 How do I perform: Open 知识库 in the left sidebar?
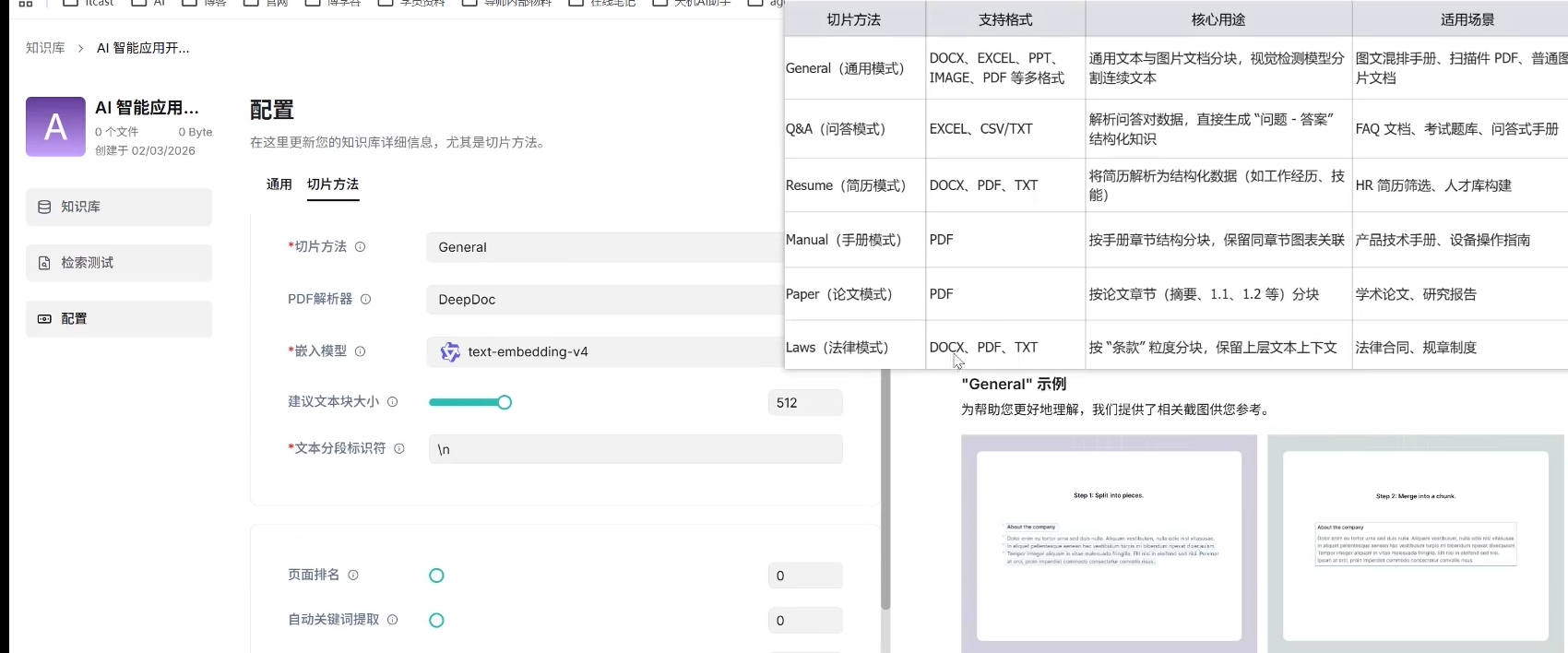pos(119,208)
